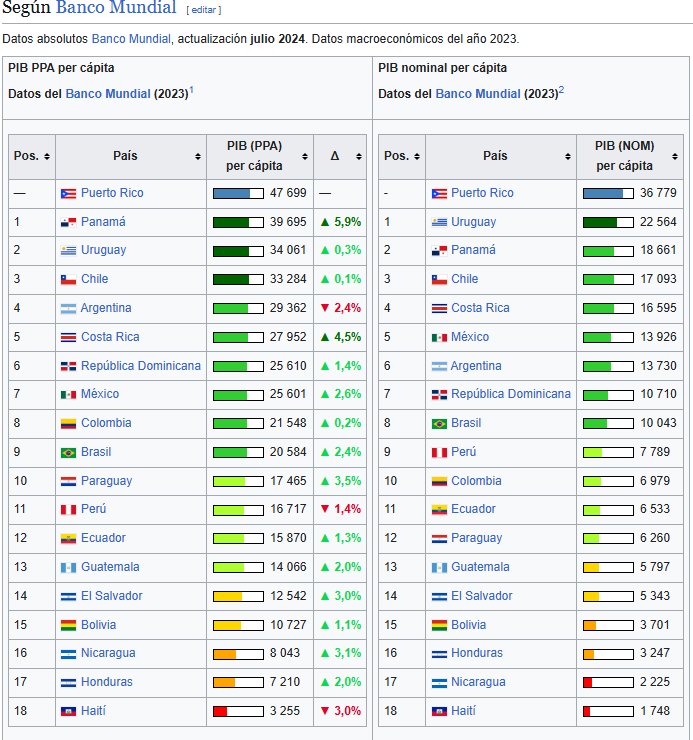The height and width of the screenshot is (740, 693).
Task: Sort PPA table by Pos. column
Action: (47, 156)
